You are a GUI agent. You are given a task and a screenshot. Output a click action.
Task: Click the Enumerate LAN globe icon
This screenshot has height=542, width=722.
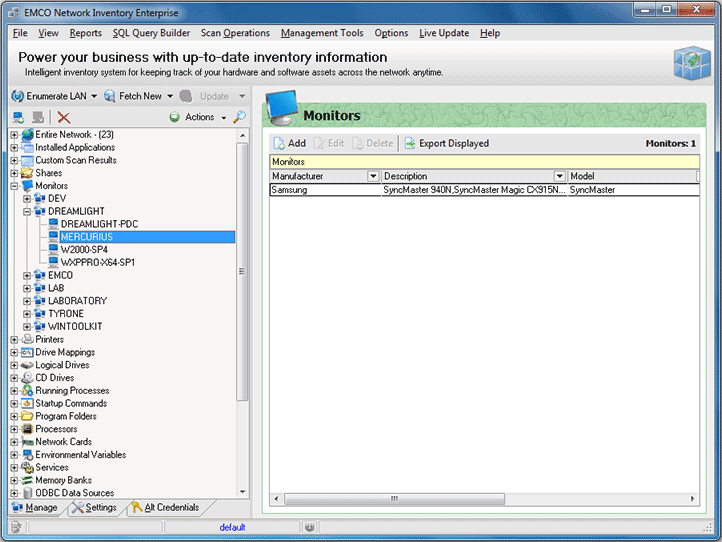pyautogui.click(x=17, y=96)
